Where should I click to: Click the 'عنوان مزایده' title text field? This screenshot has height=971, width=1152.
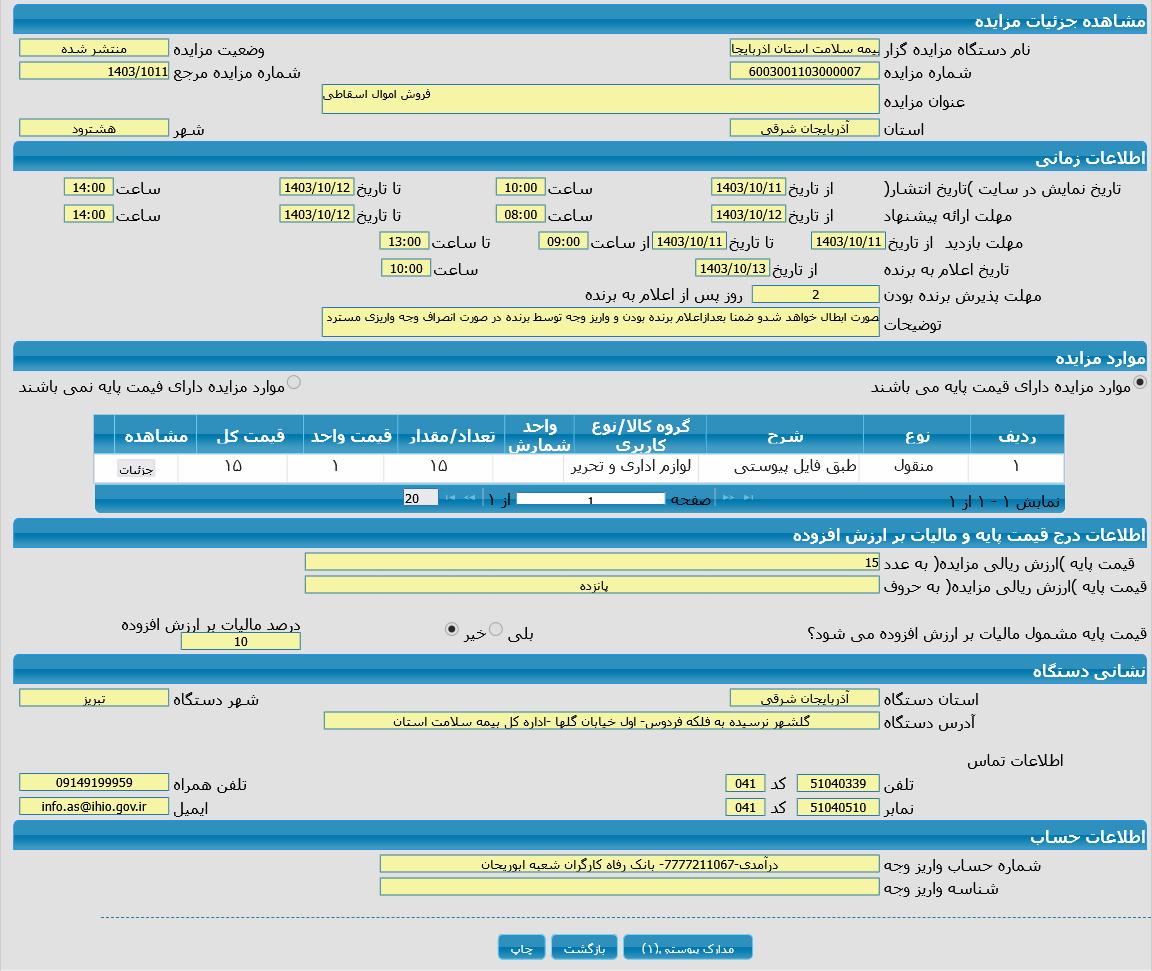pyautogui.click(x=600, y=99)
